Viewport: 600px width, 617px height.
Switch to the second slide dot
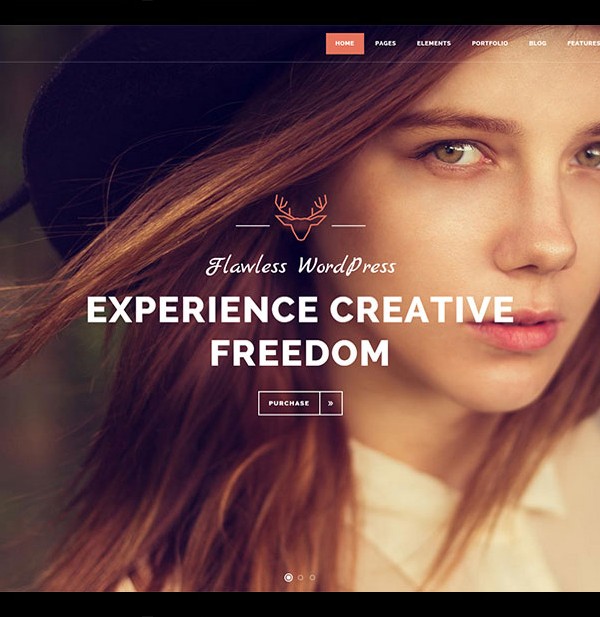[x=301, y=577]
